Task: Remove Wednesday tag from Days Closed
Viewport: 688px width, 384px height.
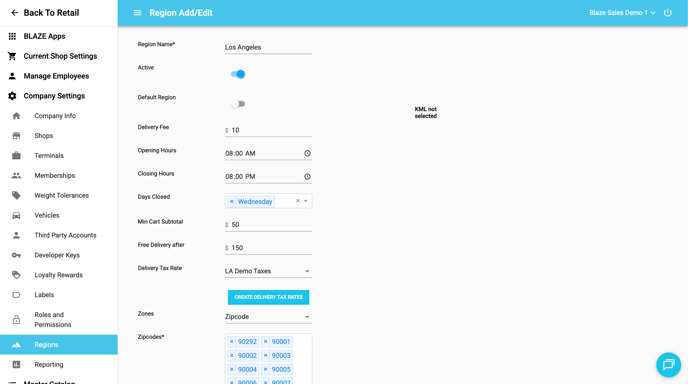Action: [x=232, y=201]
